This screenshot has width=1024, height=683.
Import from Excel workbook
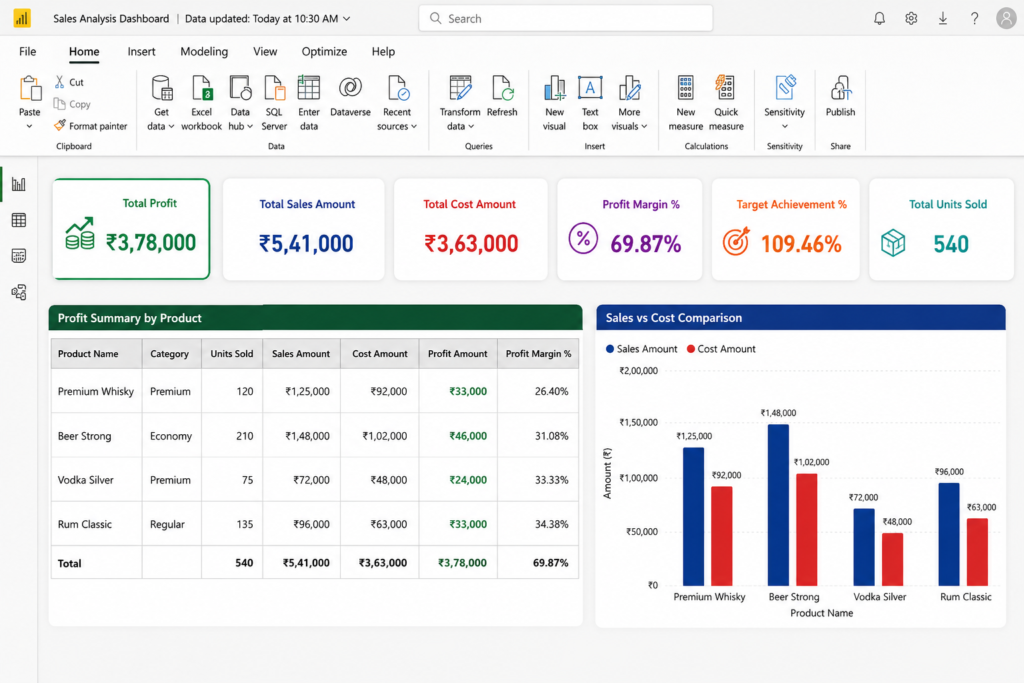tap(201, 103)
